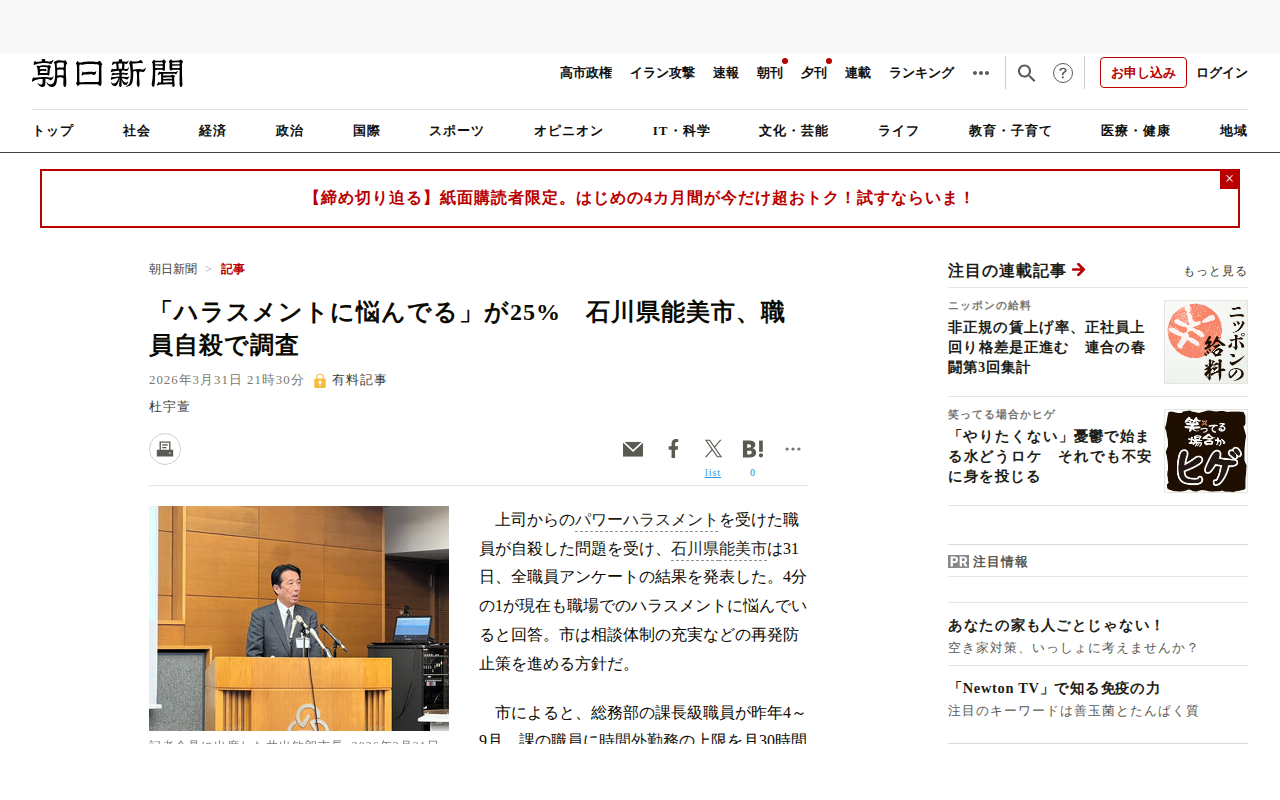
Task: Go to the 国際 section tab
Action: [367, 131]
